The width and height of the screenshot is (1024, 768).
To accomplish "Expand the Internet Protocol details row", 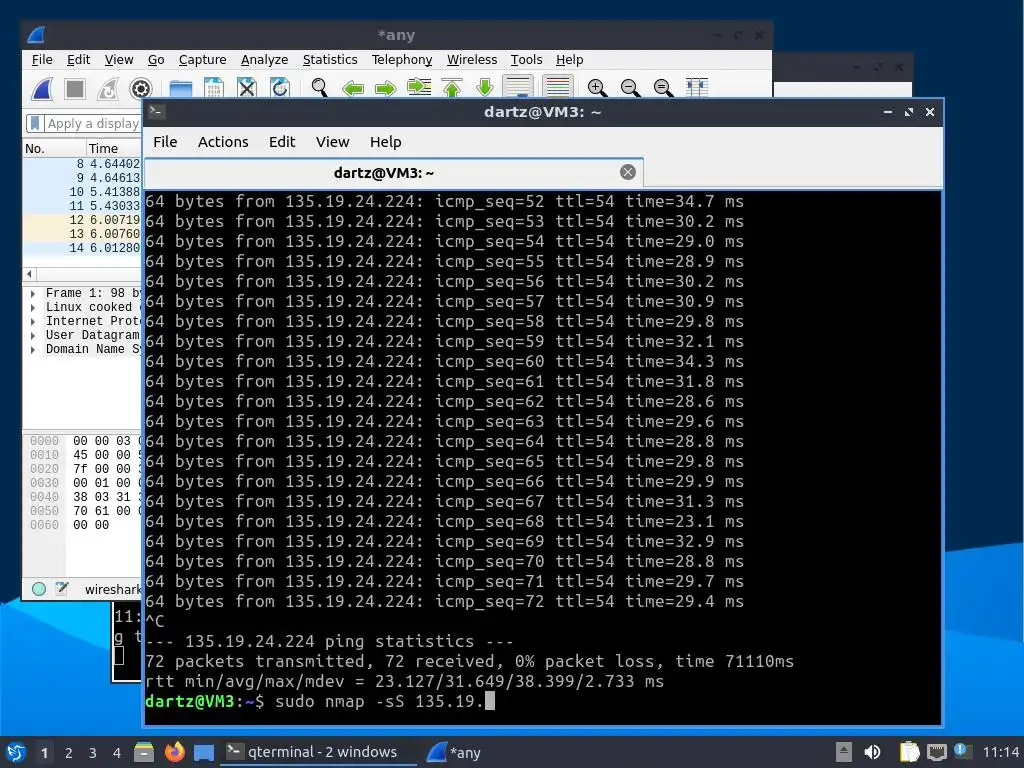I will tap(33, 321).
